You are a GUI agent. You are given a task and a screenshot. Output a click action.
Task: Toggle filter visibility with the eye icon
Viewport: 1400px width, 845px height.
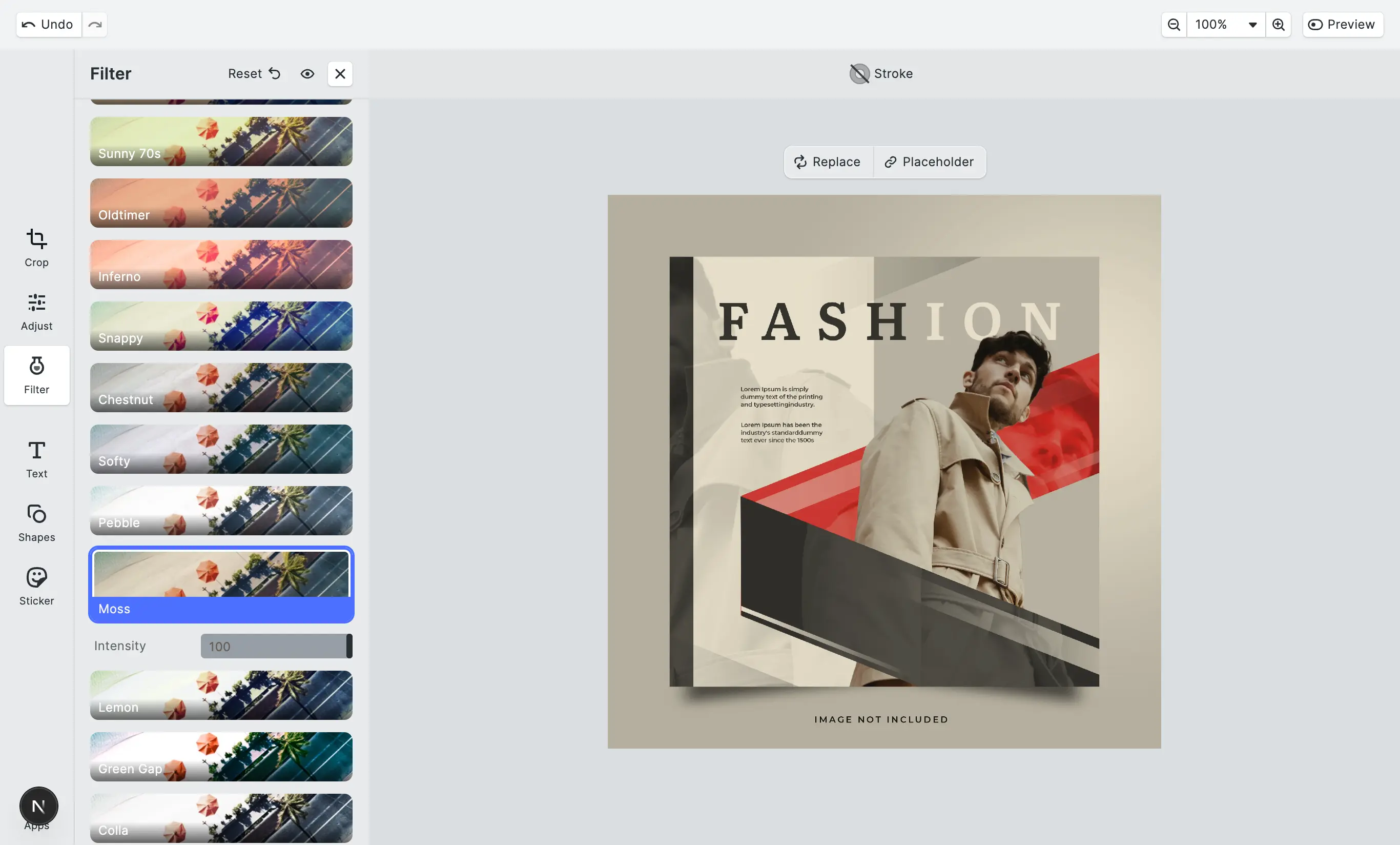click(307, 74)
